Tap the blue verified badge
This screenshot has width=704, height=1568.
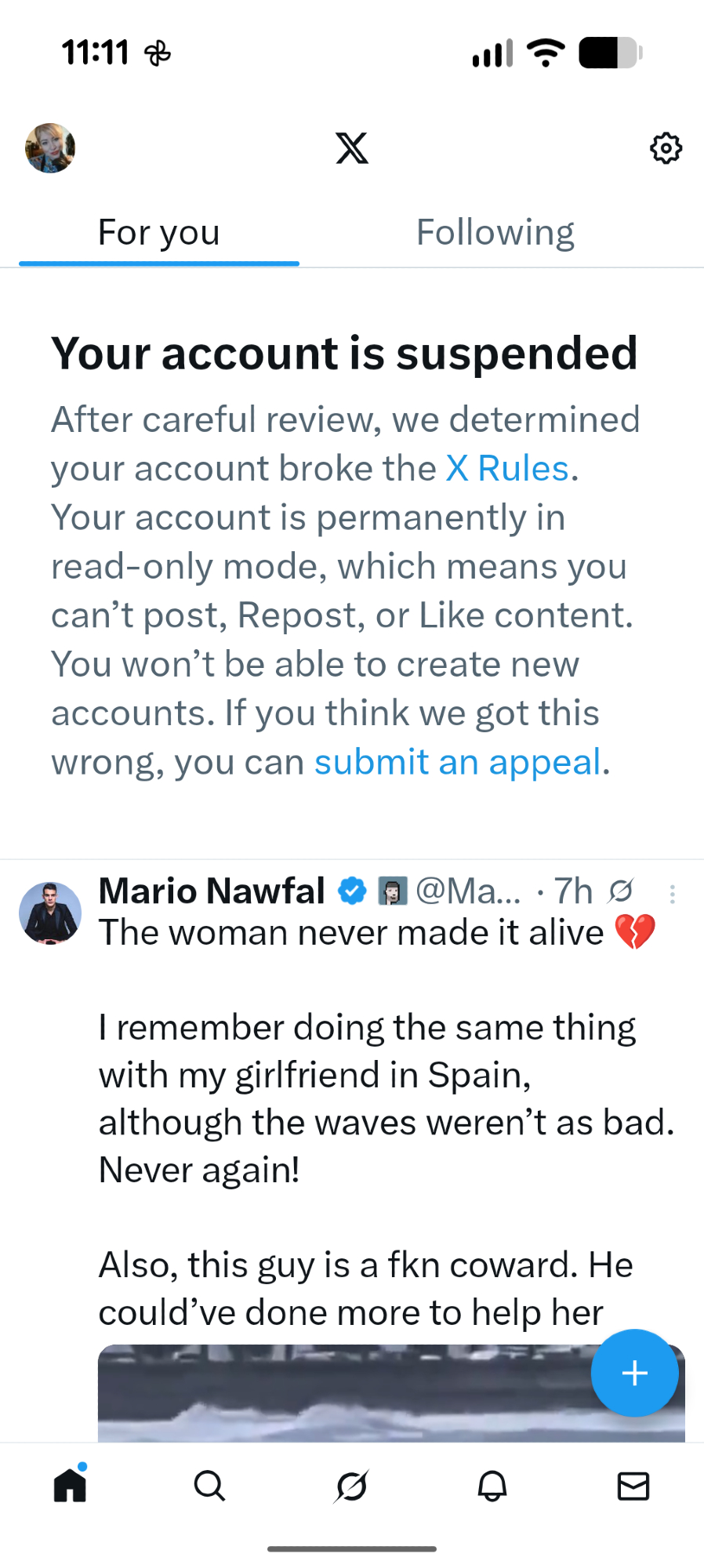352,891
